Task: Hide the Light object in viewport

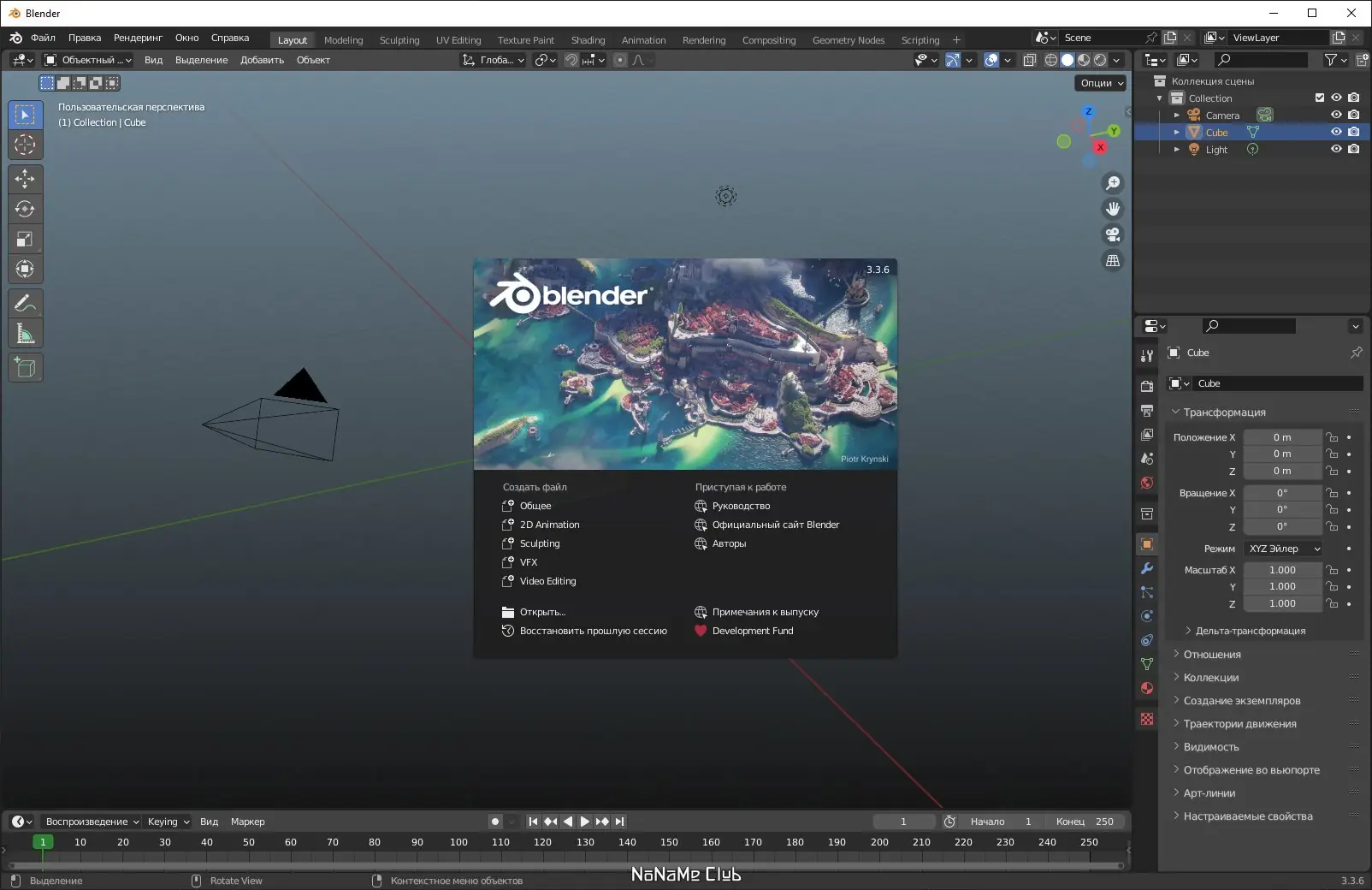Action: (1336, 149)
